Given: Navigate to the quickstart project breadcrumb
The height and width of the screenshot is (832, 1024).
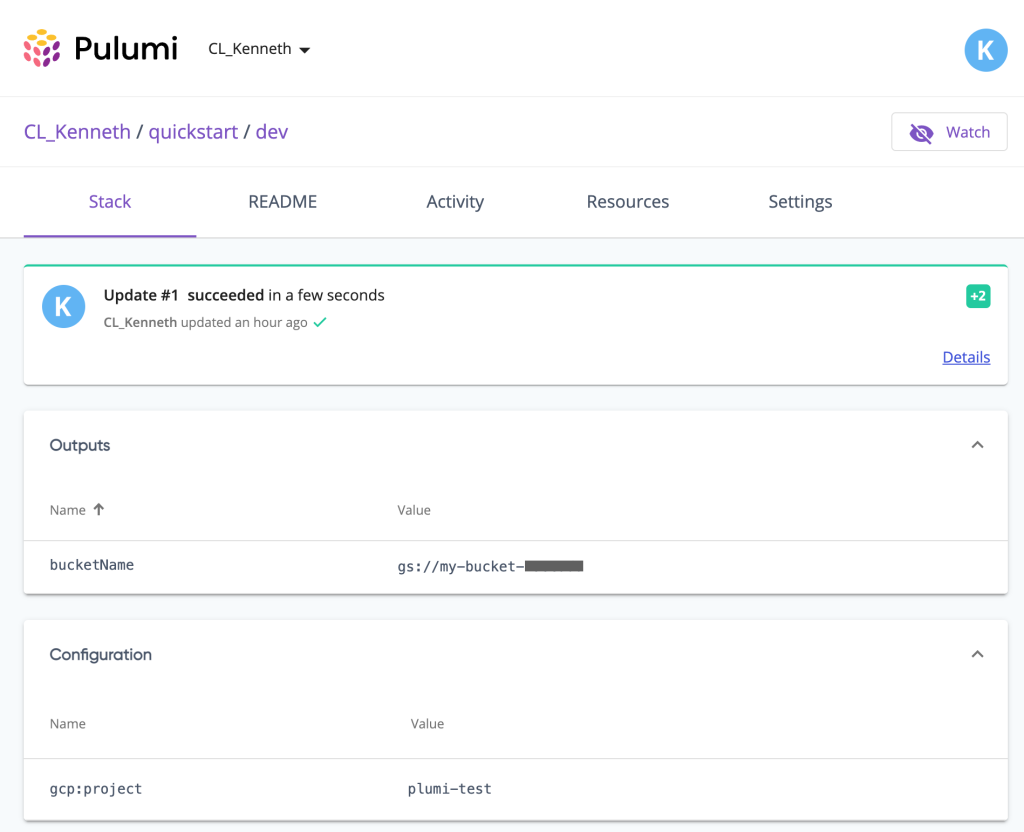Looking at the screenshot, I should click(194, 131).
